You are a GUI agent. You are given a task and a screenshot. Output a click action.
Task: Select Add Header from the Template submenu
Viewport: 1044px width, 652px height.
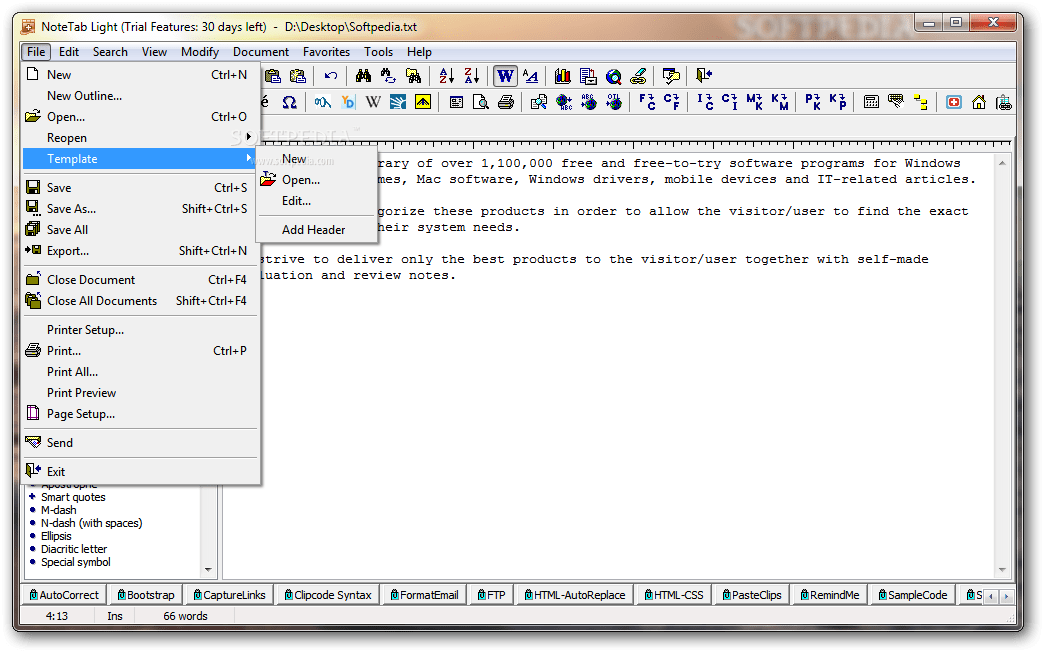(313, 229)
